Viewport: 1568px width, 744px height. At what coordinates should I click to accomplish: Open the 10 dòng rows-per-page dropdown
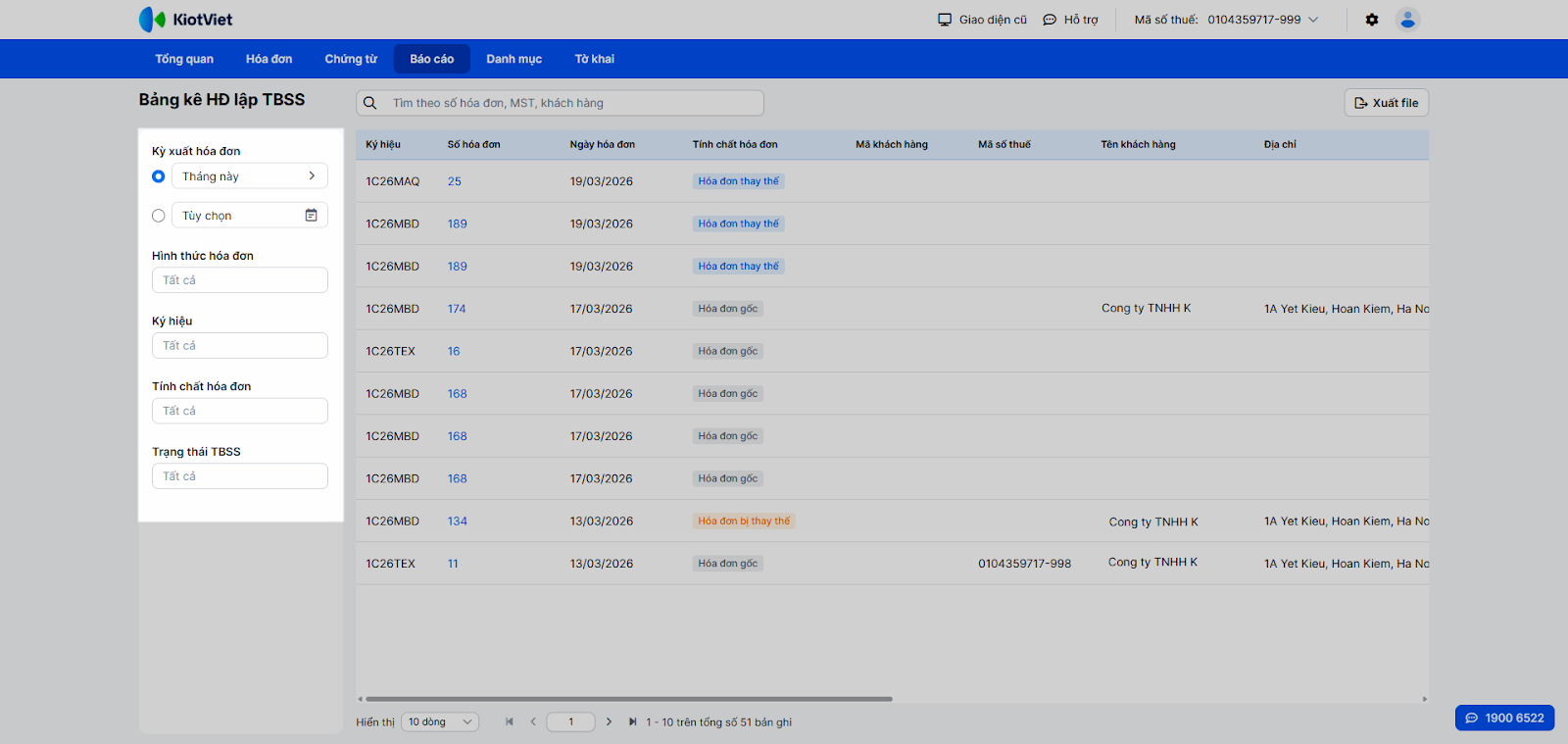(x=440, y=722)
